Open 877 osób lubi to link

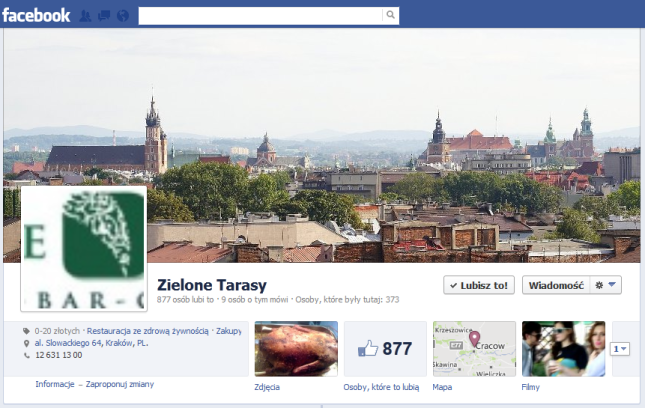tap(185, 300)
